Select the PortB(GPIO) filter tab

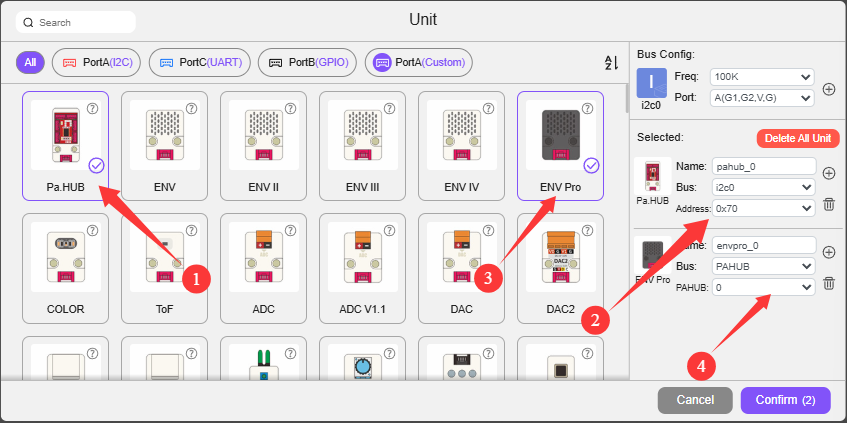pos(307,63)
